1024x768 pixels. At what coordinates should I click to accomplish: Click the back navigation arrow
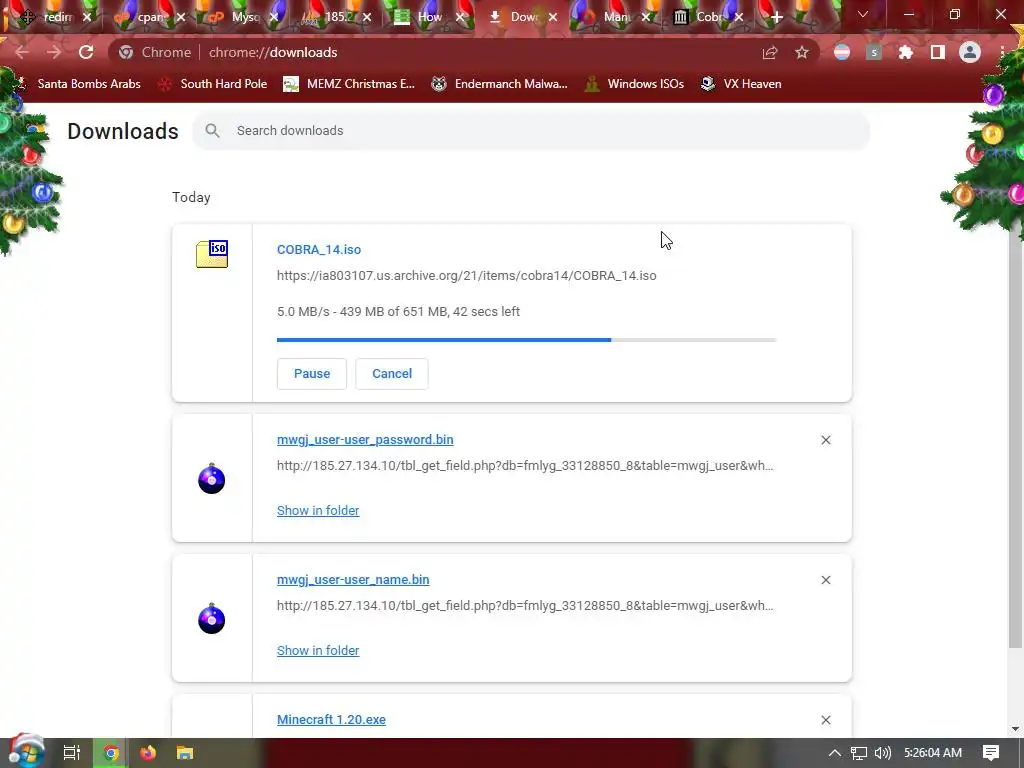click(x=22, y=52)
